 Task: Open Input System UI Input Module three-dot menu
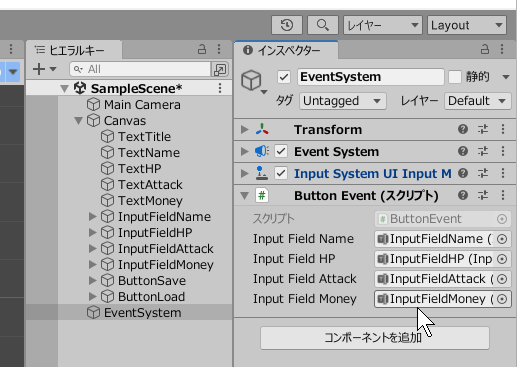tap(503, 173)
